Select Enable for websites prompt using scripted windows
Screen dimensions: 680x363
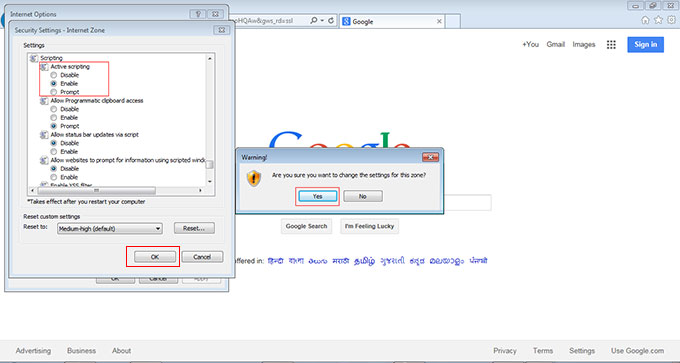click(x=54, y=177)
